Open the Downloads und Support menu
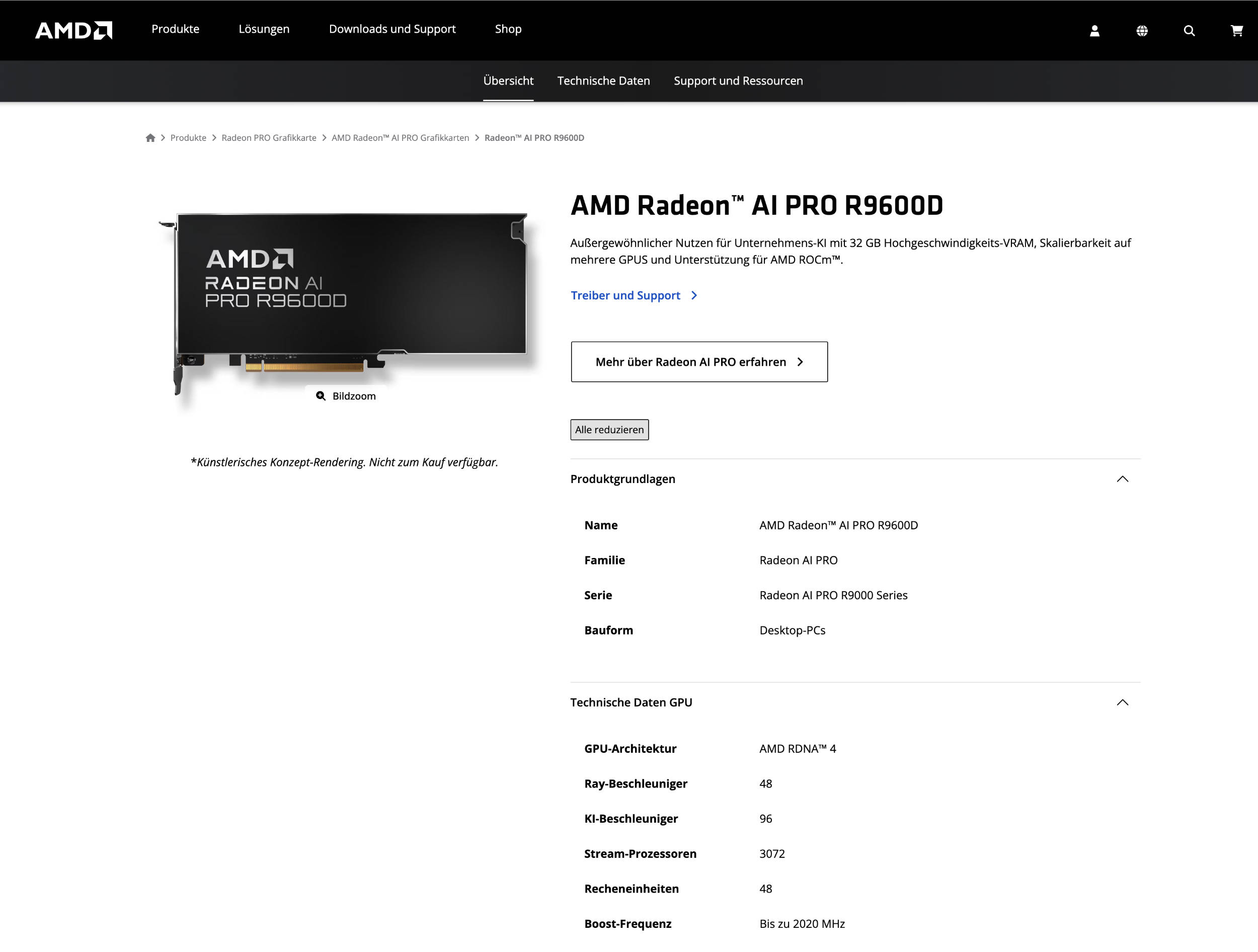 click(392, 29)
